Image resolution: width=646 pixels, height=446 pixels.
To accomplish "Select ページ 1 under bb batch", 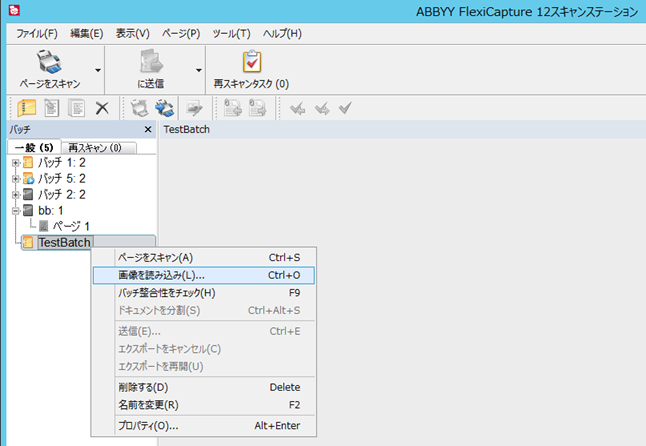I will (71, 226).
